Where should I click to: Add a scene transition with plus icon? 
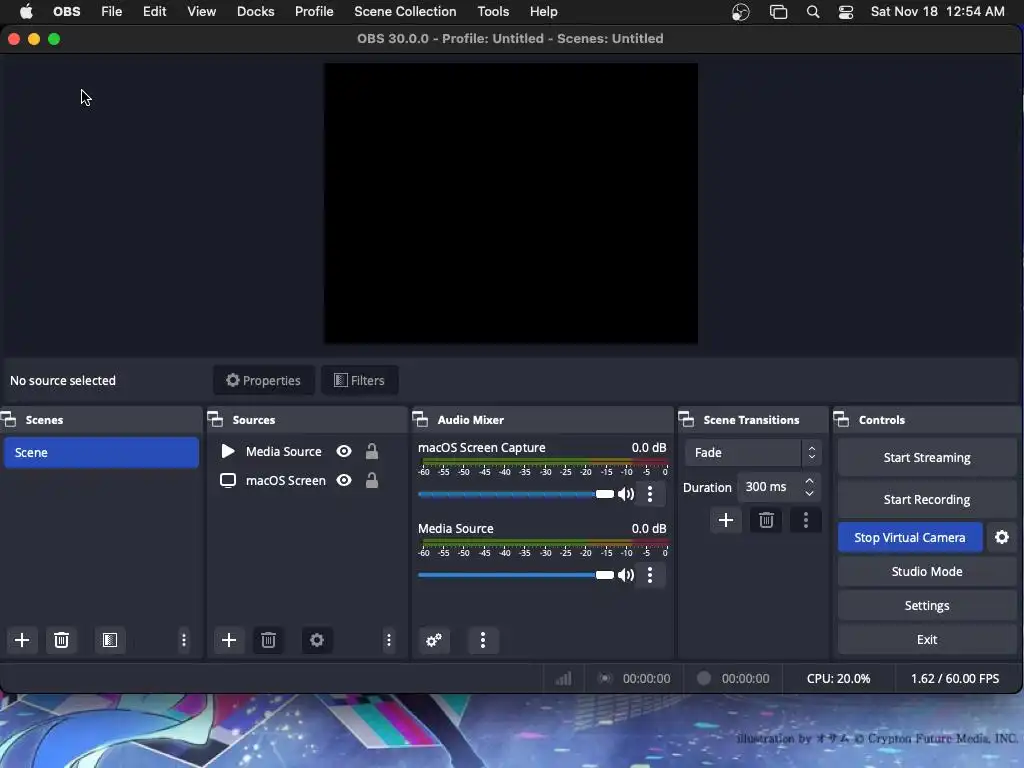(726, 520)
